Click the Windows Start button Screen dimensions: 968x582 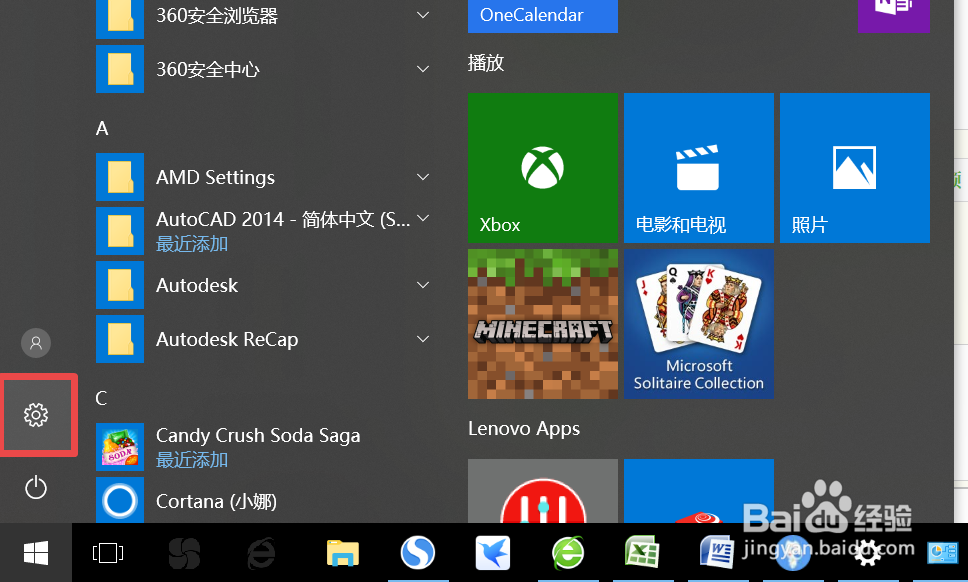36,552
